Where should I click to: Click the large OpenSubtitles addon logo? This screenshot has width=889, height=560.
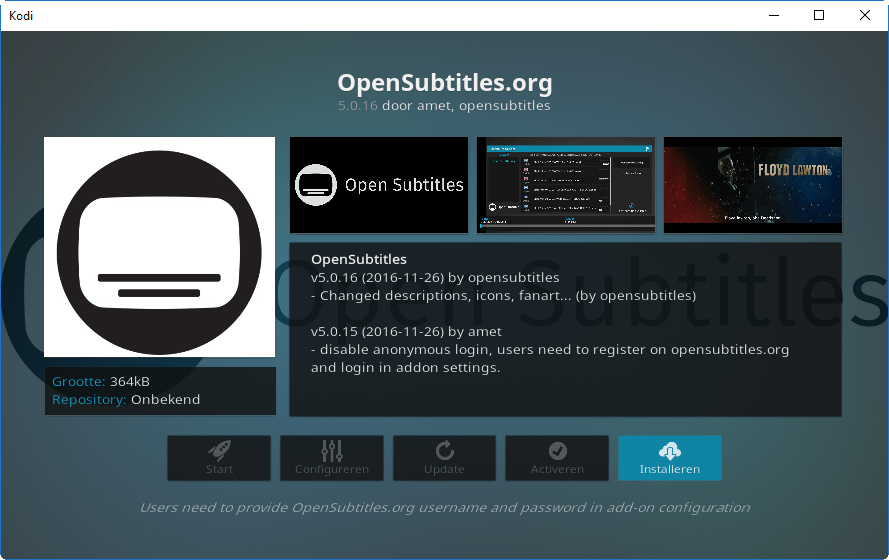159,247
